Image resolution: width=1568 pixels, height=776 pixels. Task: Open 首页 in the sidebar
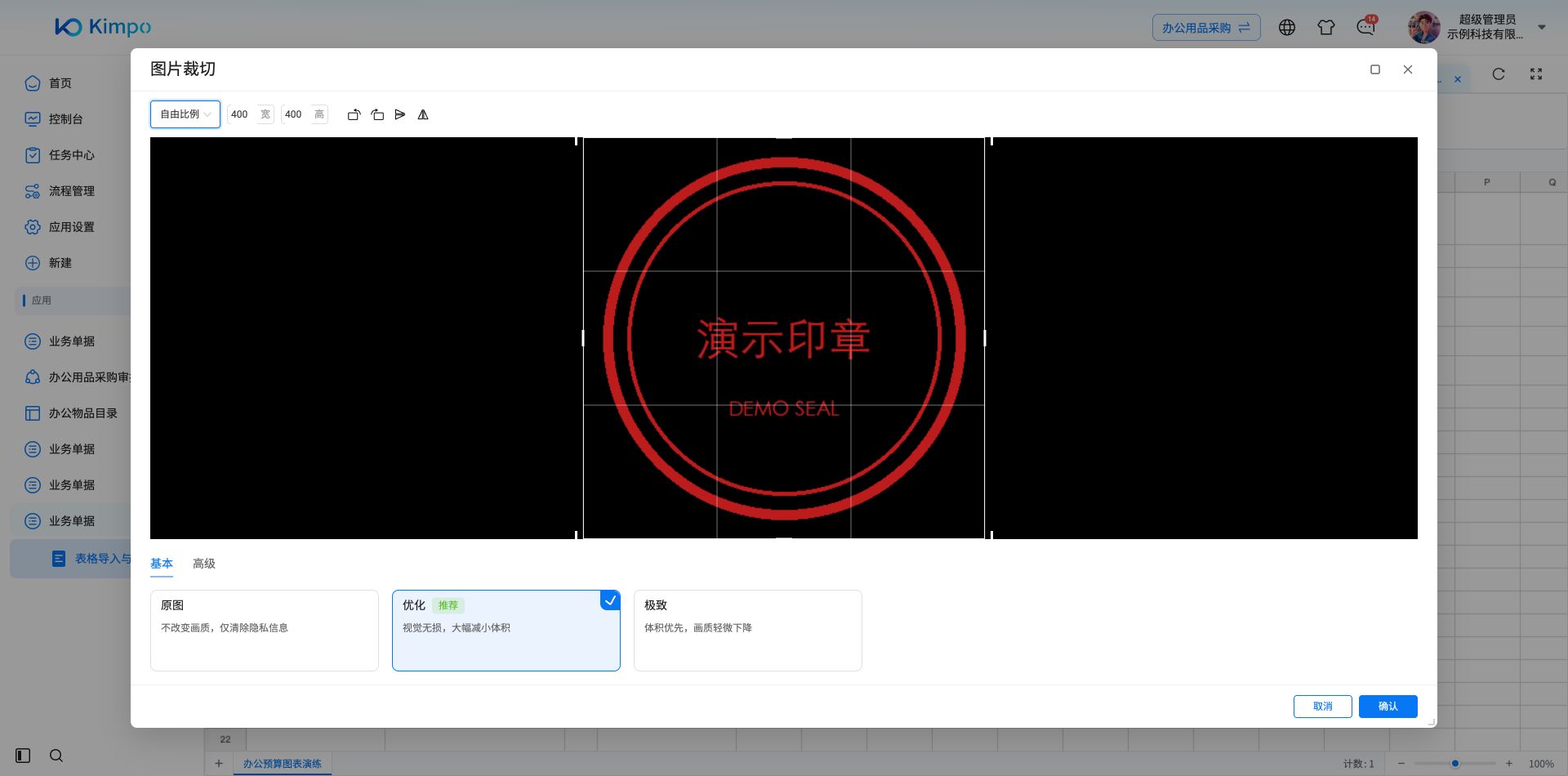(60, 83)
